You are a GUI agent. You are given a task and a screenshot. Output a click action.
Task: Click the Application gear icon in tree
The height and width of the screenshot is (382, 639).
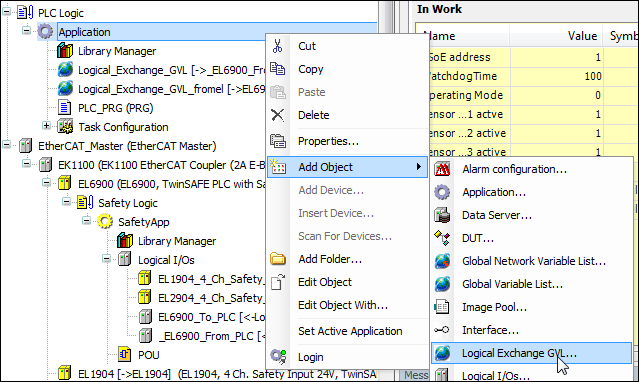point(45,31)
